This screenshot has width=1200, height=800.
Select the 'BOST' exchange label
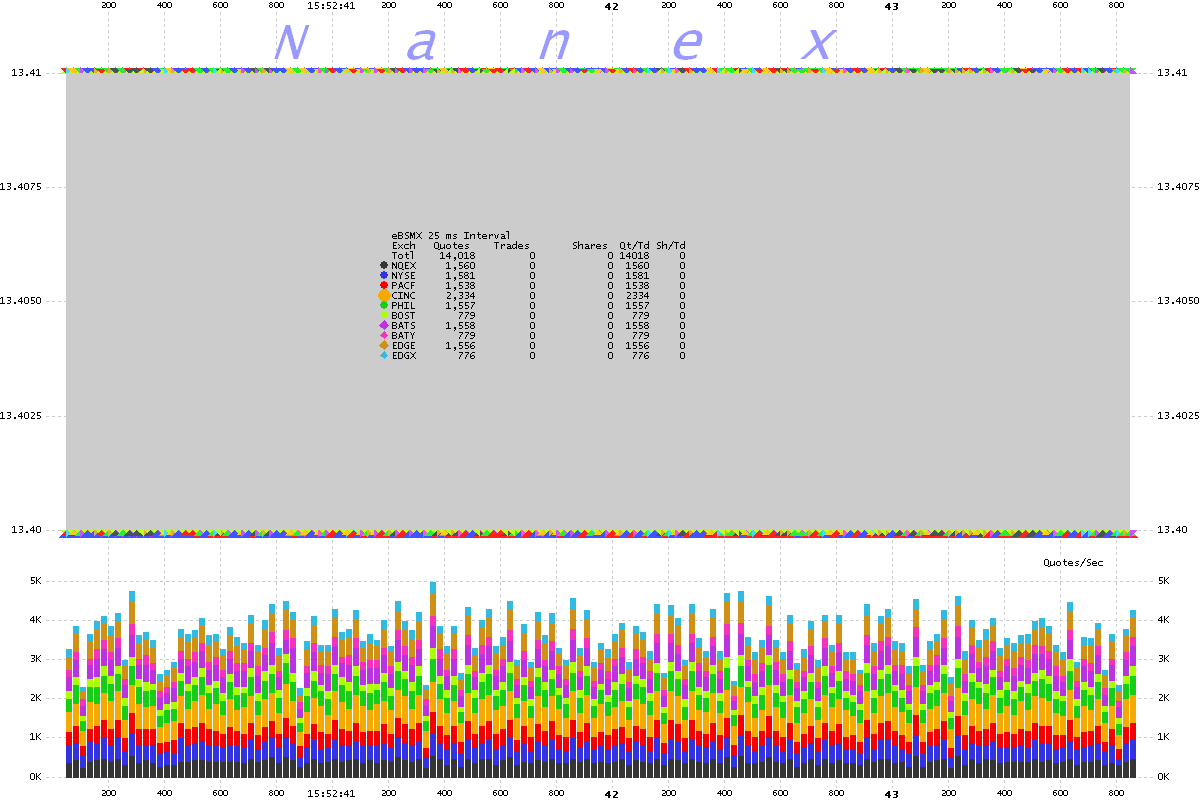point(403,315)
